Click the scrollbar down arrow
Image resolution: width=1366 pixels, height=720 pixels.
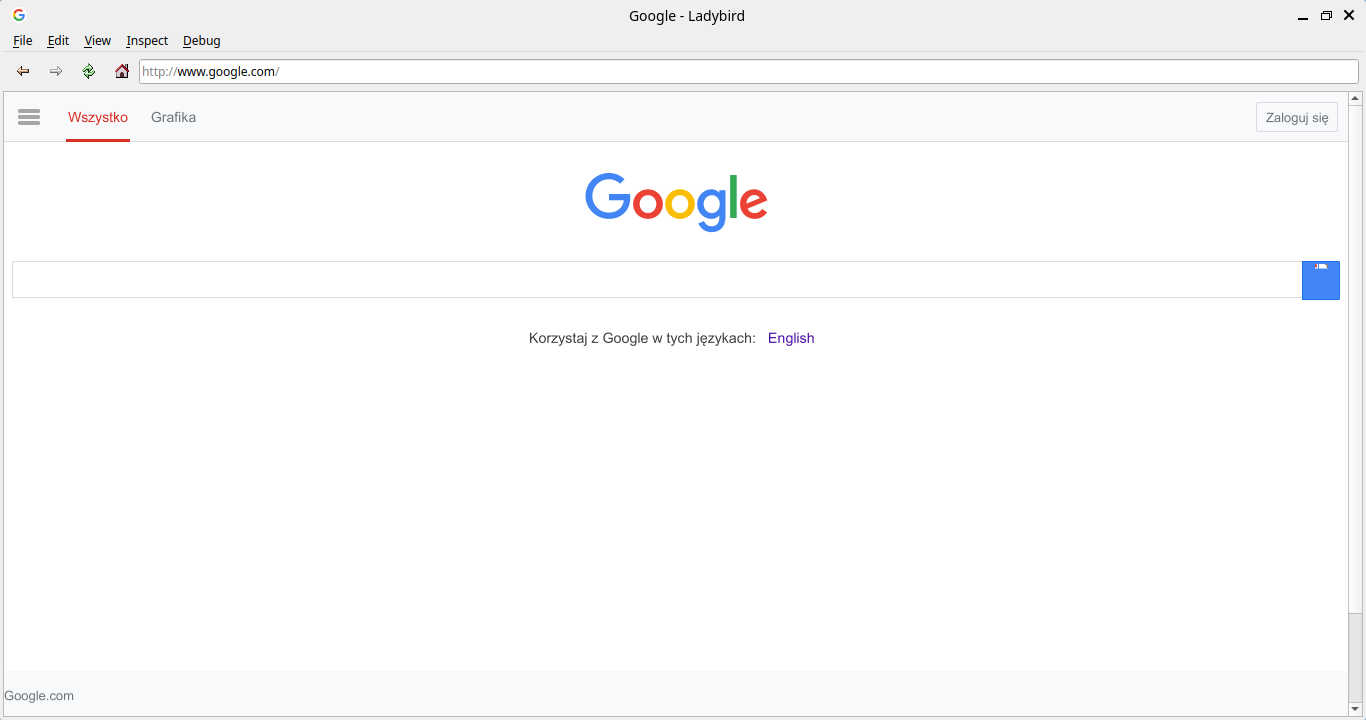click(1356, 710)
